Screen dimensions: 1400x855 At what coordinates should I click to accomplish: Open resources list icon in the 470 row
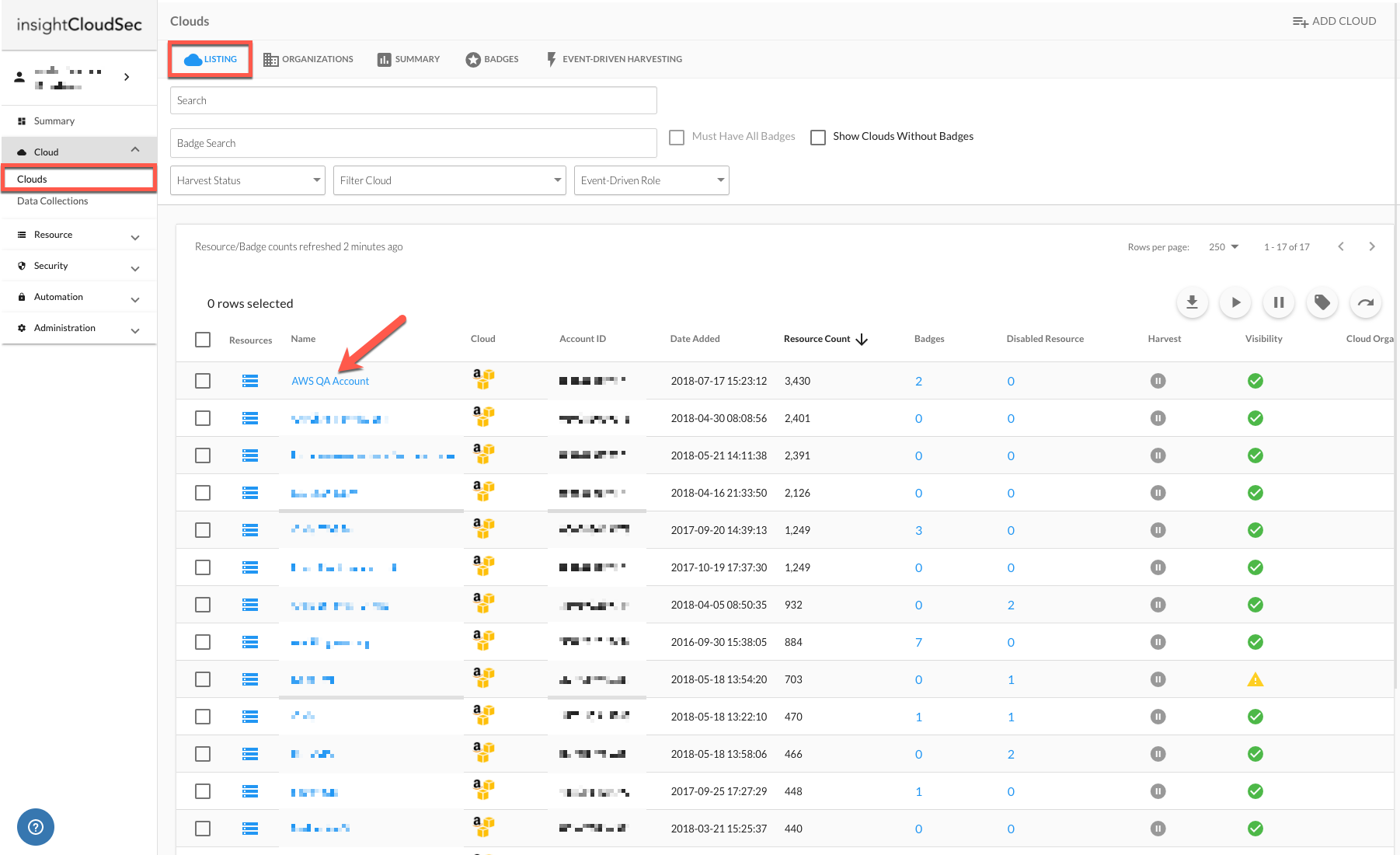250,717
